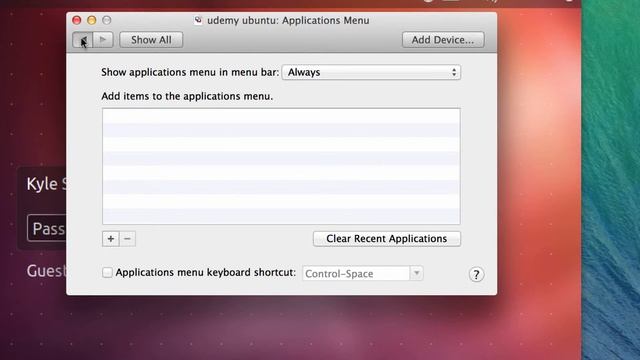
Task: Click the window title proxy icon
Action: [x=198, y=20]
